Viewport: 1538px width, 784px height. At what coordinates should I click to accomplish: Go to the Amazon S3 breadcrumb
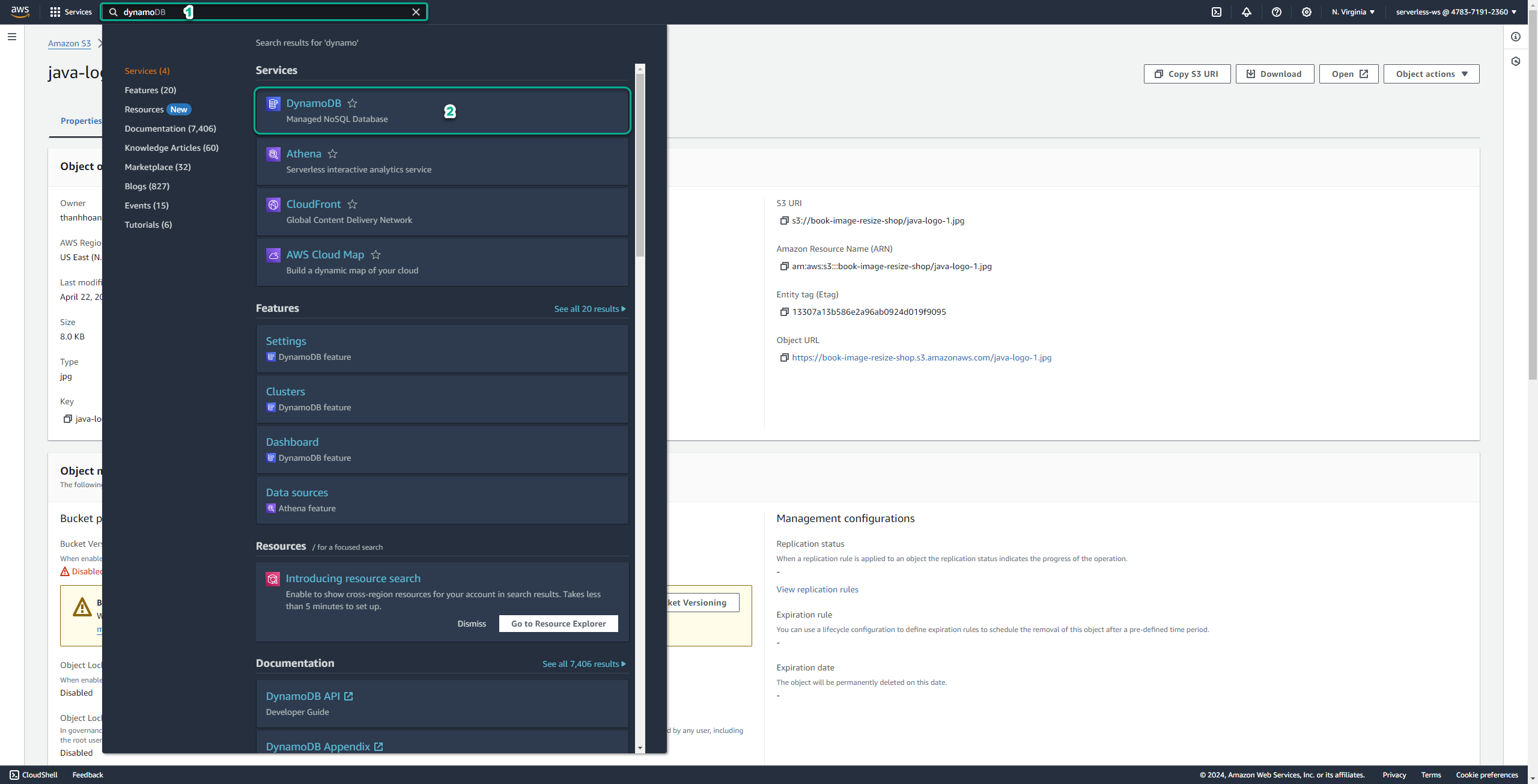pos(69,43)
